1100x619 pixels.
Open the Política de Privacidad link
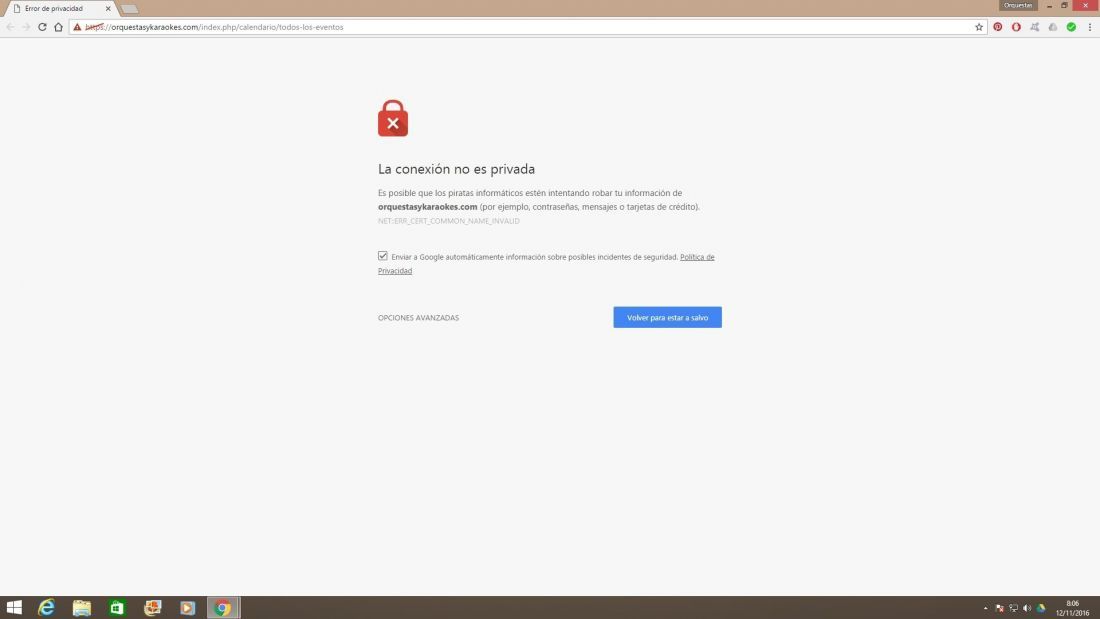pyautogui.click(x=546, y=264)
